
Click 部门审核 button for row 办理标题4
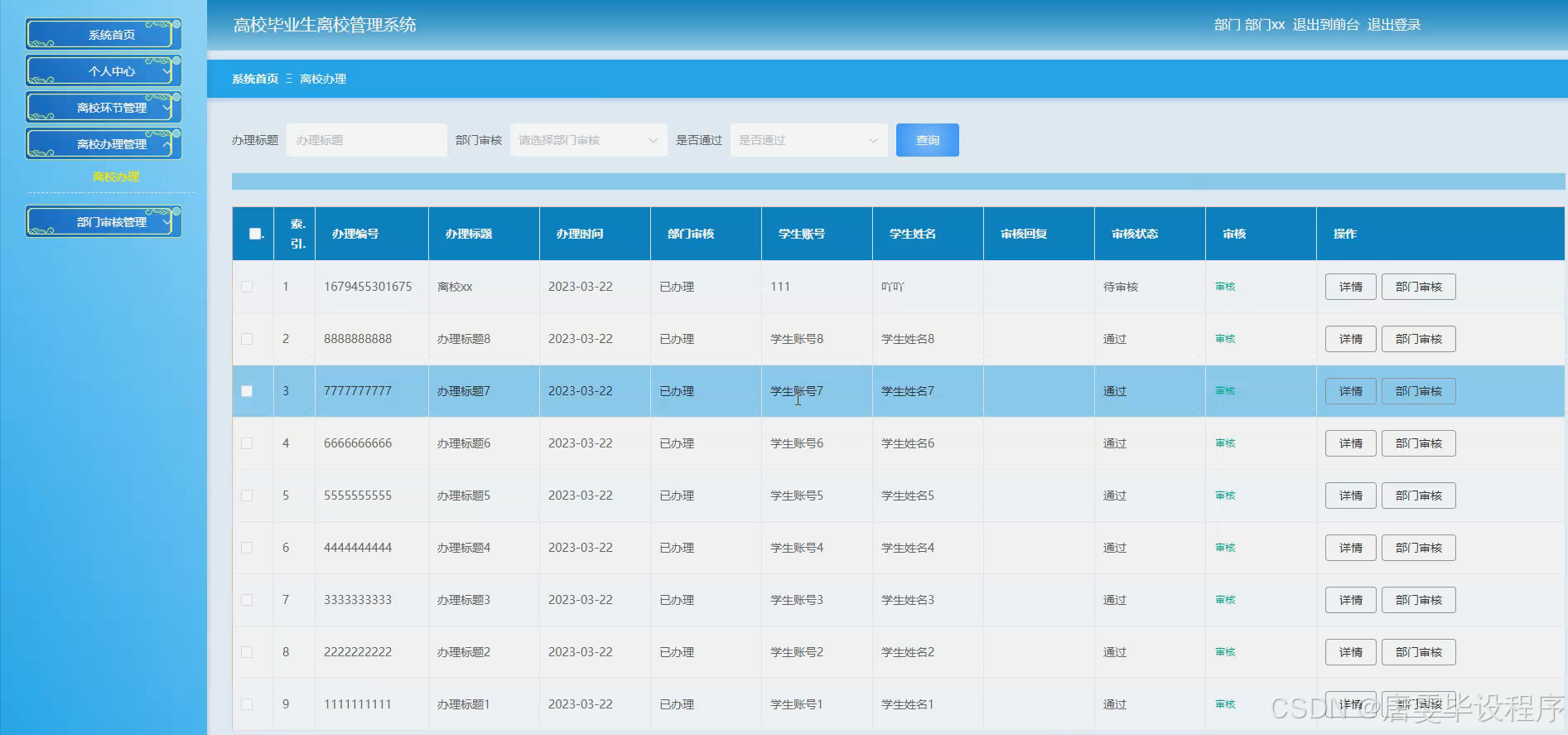click(x=1419, y=548)
